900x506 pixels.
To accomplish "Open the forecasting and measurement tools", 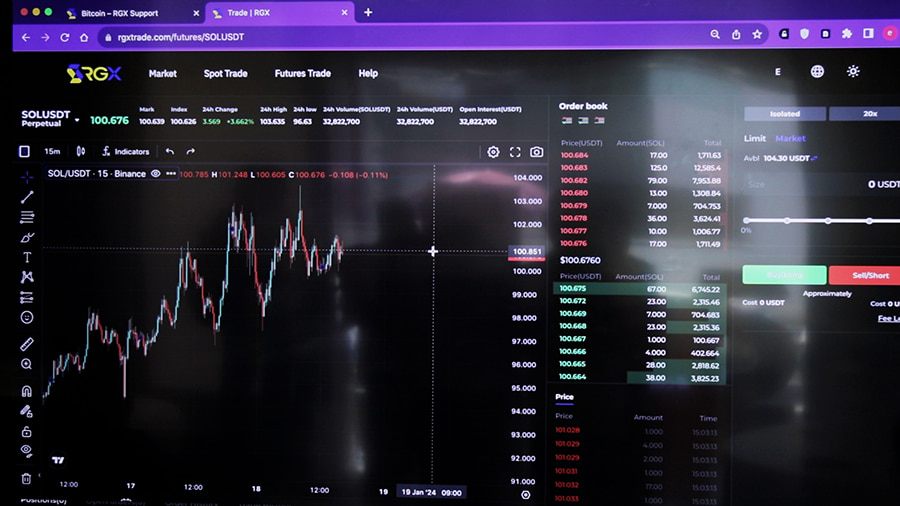I will pos(26,297).
